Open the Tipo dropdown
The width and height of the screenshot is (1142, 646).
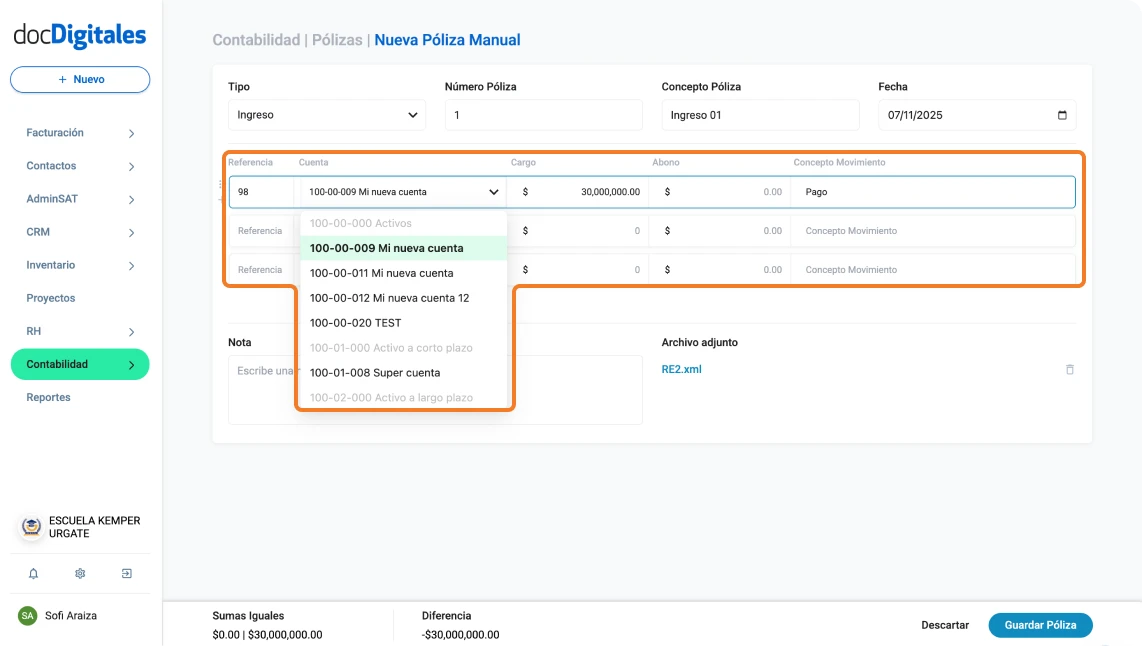click(x=326, y=115)
